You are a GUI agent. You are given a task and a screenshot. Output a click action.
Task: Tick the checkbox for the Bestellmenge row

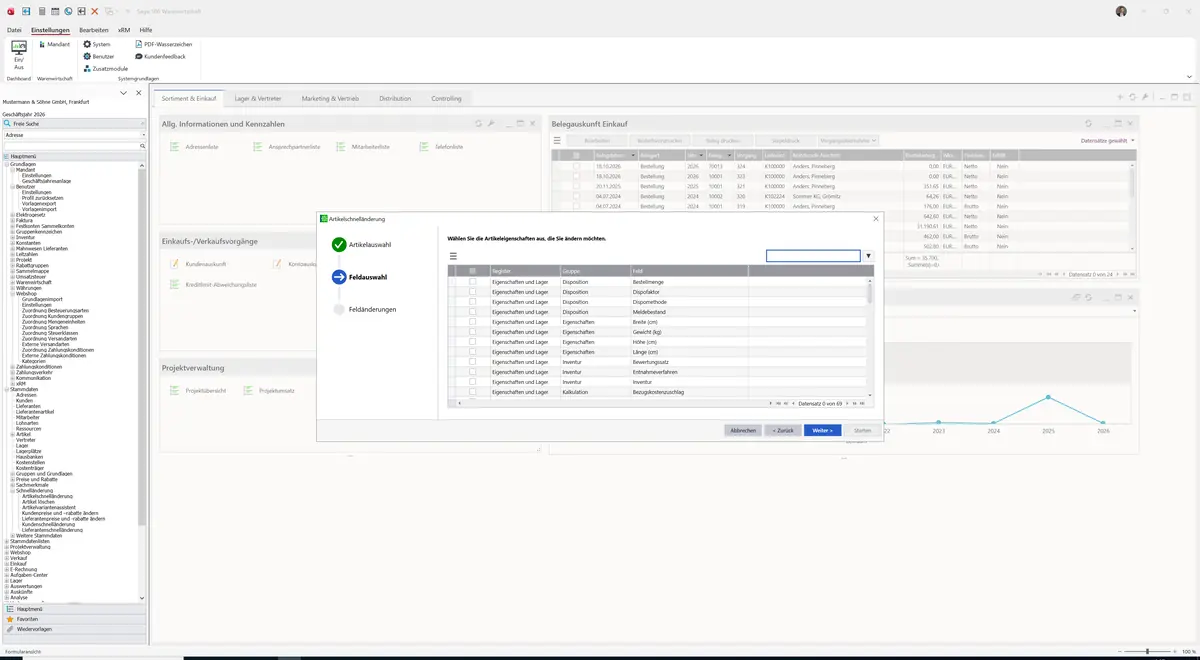point(473,282)
